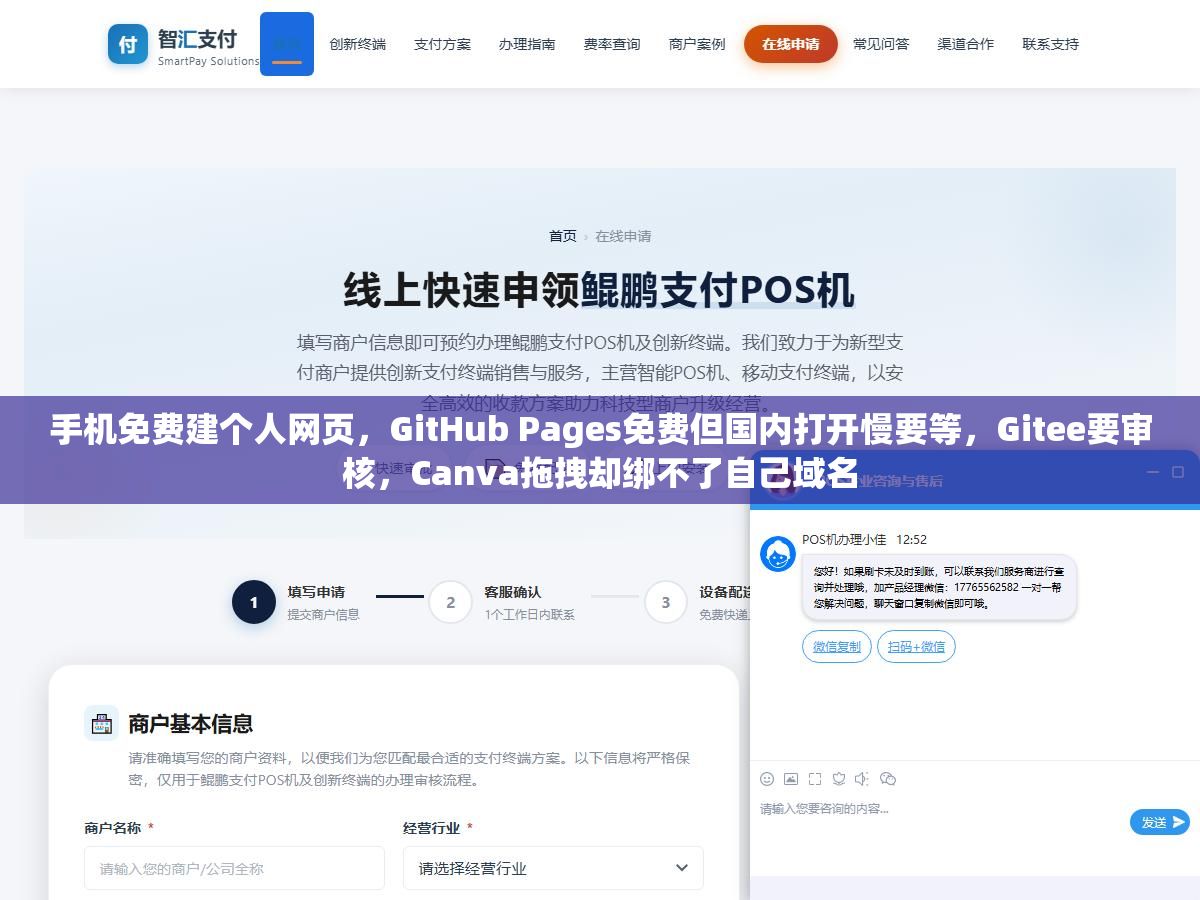Screen dimensions: 1200x900
Task: Focus the 商户名称 input field
Action: [x=234, y=868]
